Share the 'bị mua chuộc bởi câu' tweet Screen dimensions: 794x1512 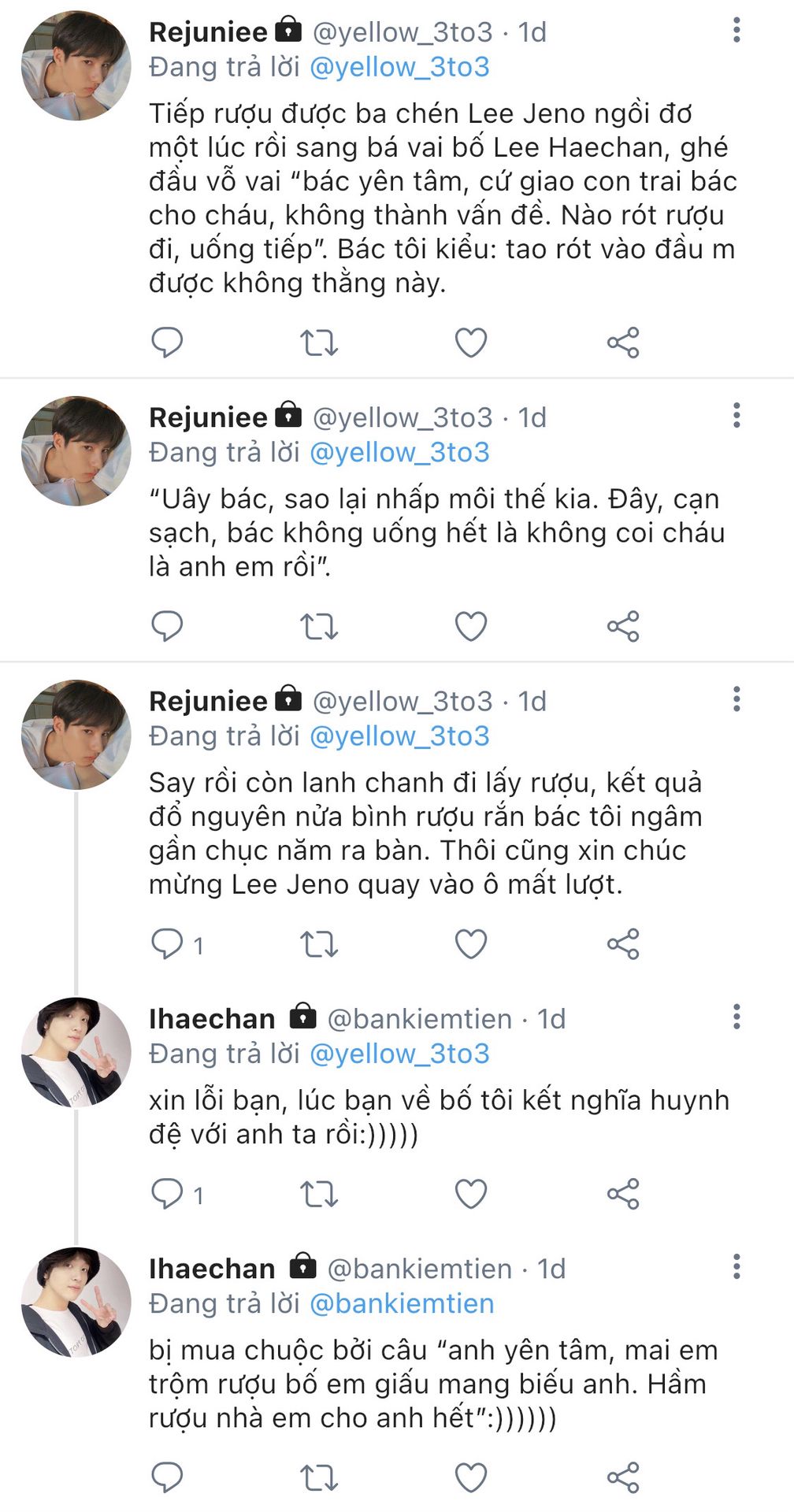pos(623,1477)
